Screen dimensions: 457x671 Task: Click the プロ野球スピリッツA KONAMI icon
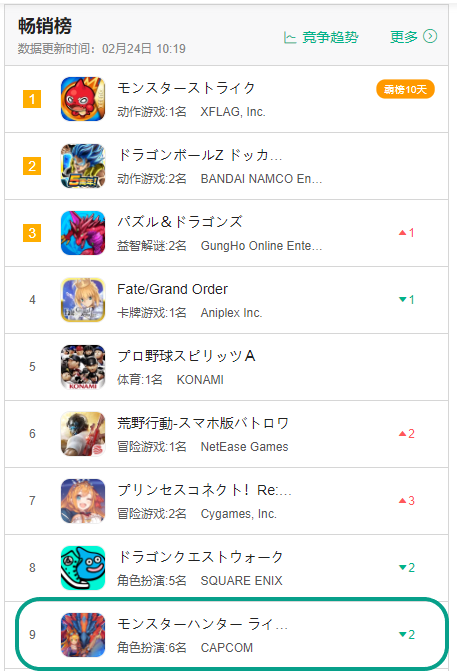83,367
